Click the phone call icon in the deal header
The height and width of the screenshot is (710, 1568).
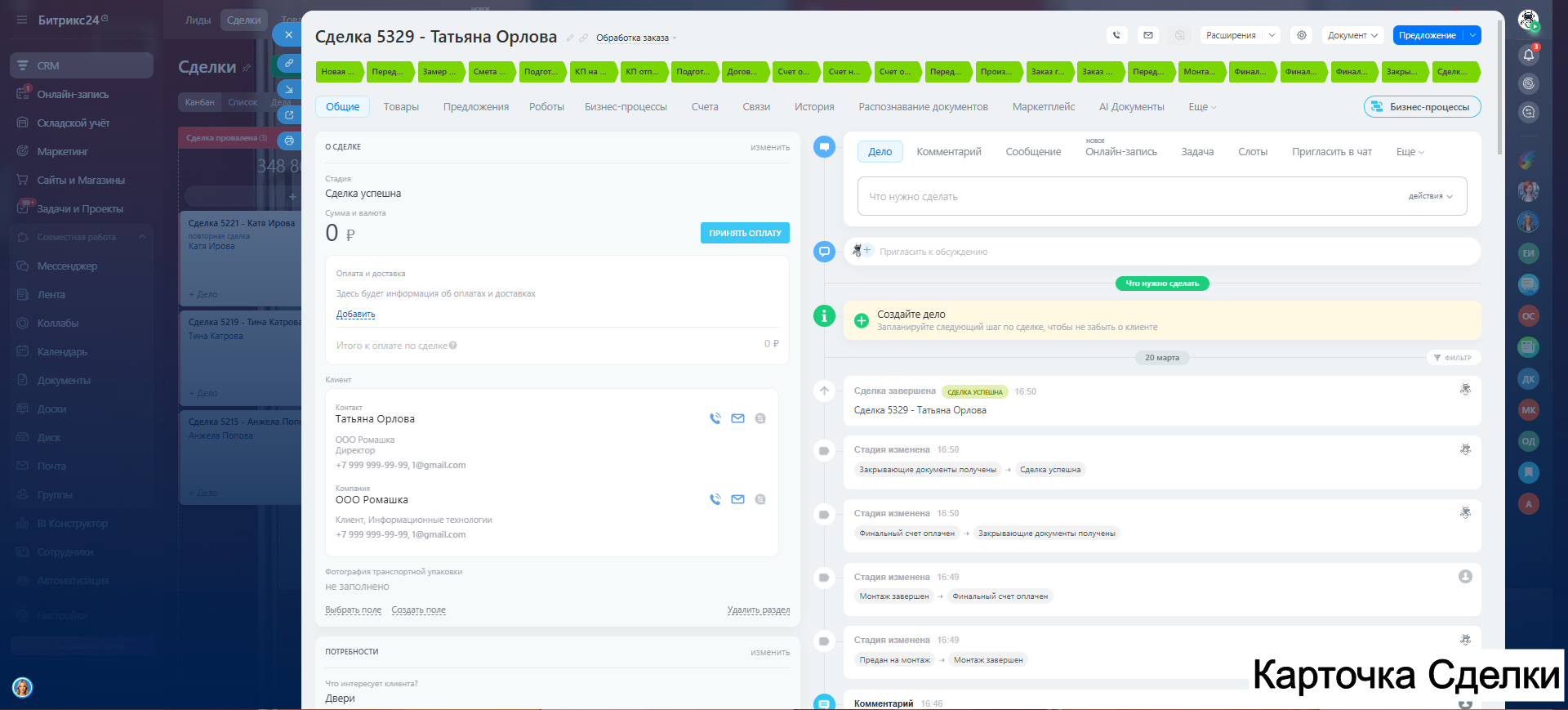[1116, 35]
